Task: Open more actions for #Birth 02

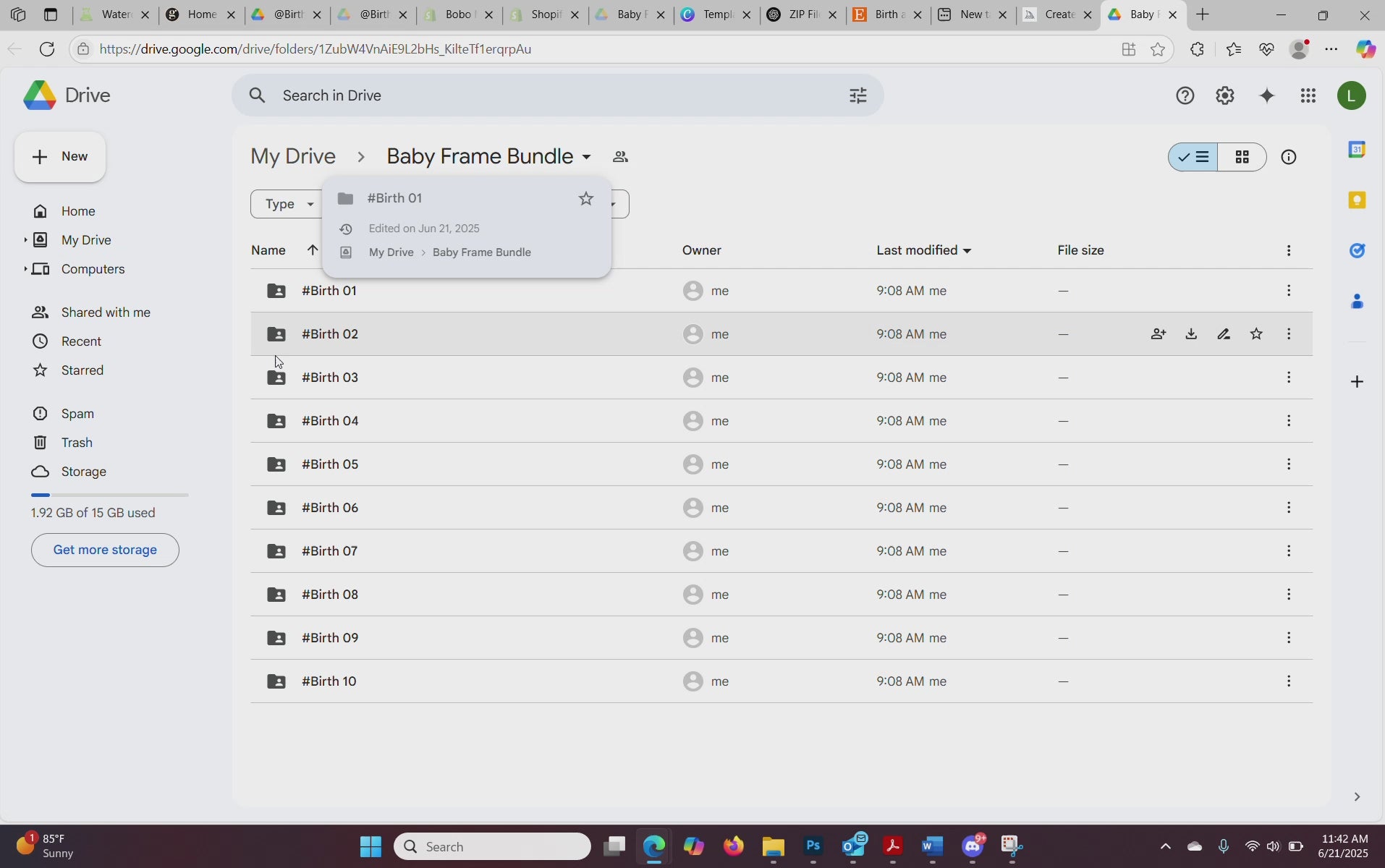Action: (1289, 333)
